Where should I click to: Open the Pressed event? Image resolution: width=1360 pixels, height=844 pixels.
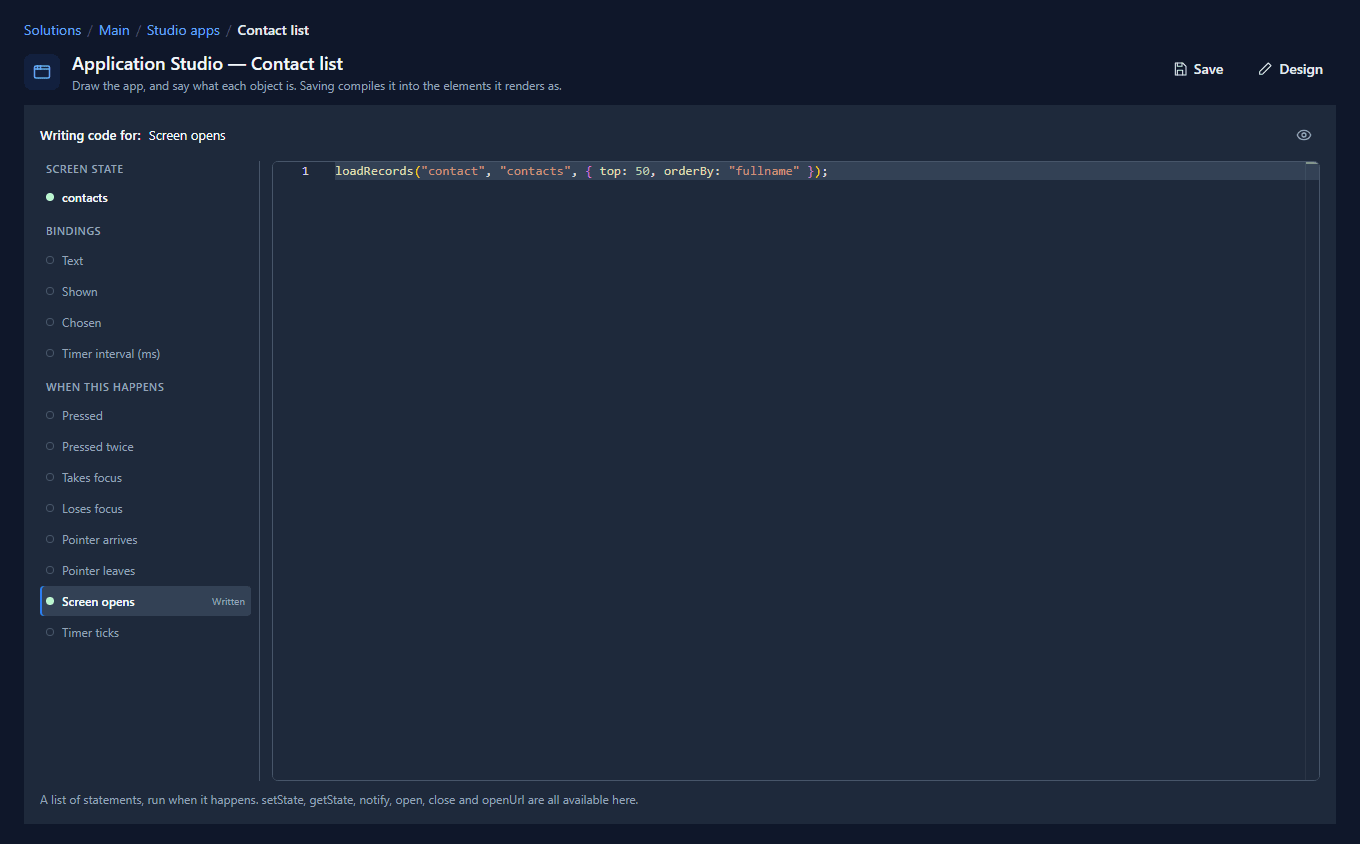click(145, 416)
